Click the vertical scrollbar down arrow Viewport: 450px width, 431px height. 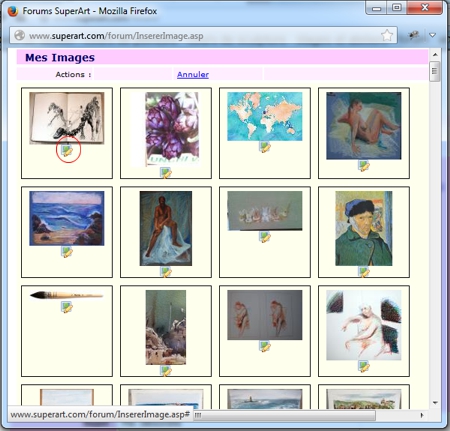click(435, 403)
